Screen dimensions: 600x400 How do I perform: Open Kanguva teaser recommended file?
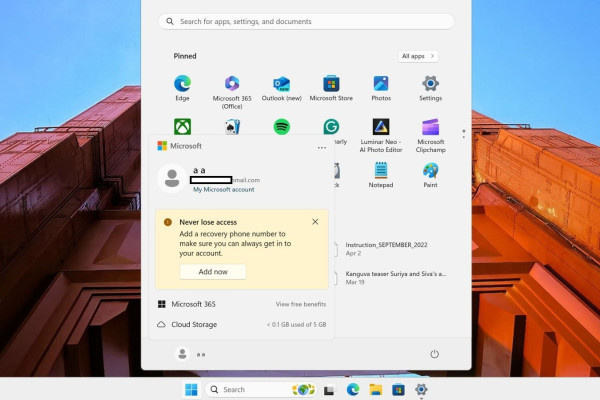[390, 278]
